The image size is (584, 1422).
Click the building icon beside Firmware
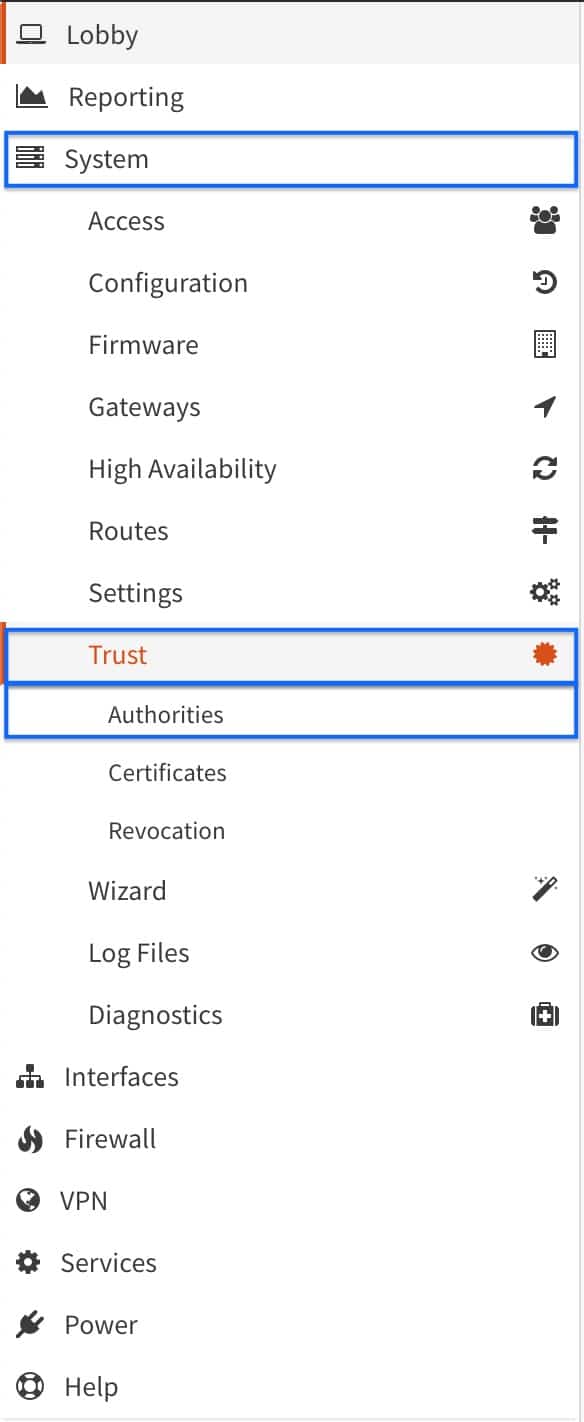pyautogui.click(x=544, y=345)
